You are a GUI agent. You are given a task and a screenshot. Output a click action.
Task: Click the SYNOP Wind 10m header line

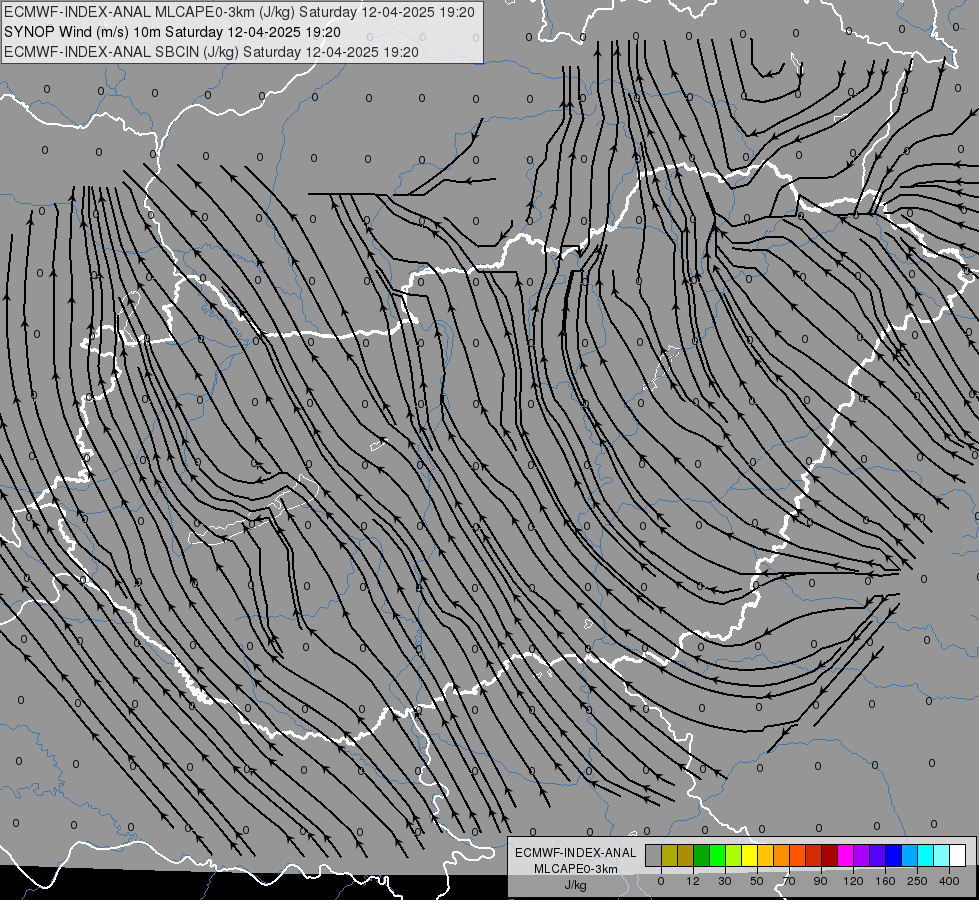[172, 32]
